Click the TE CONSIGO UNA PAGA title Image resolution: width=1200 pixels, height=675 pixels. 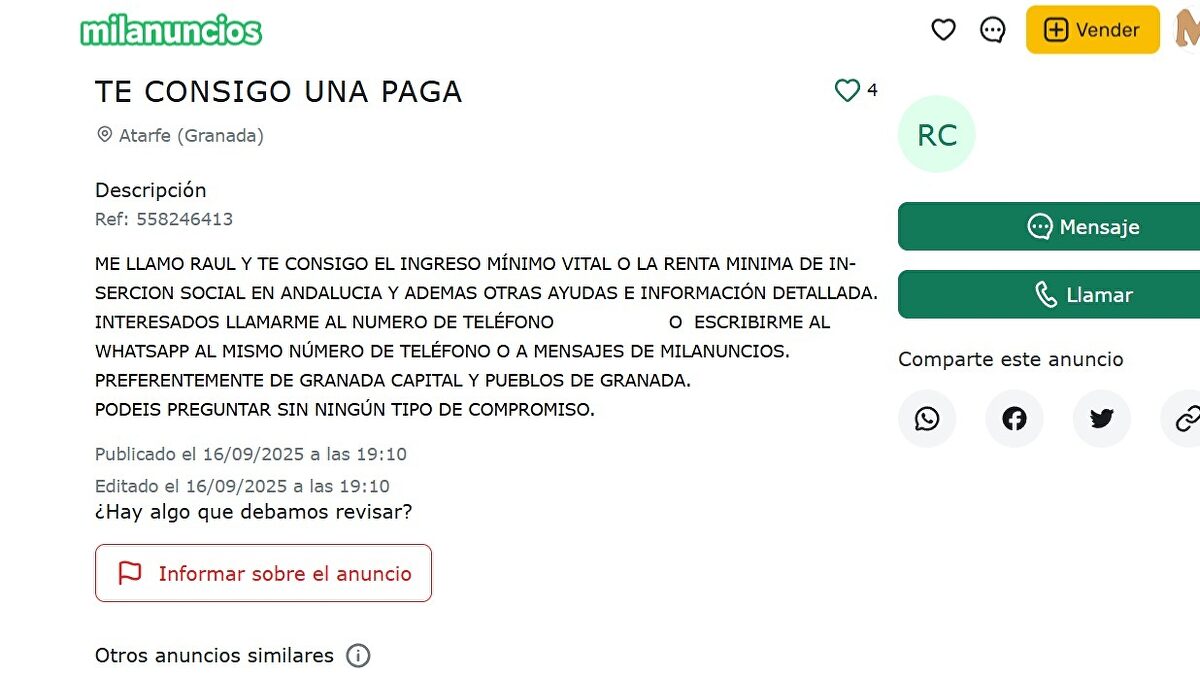click(278, 92)
